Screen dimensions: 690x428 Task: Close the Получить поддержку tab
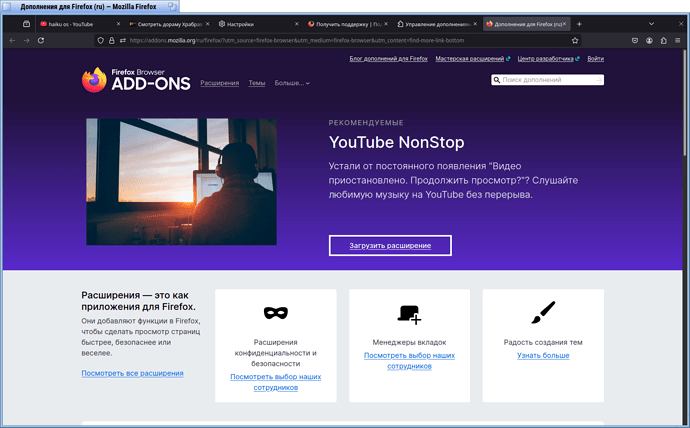[386, 24]
